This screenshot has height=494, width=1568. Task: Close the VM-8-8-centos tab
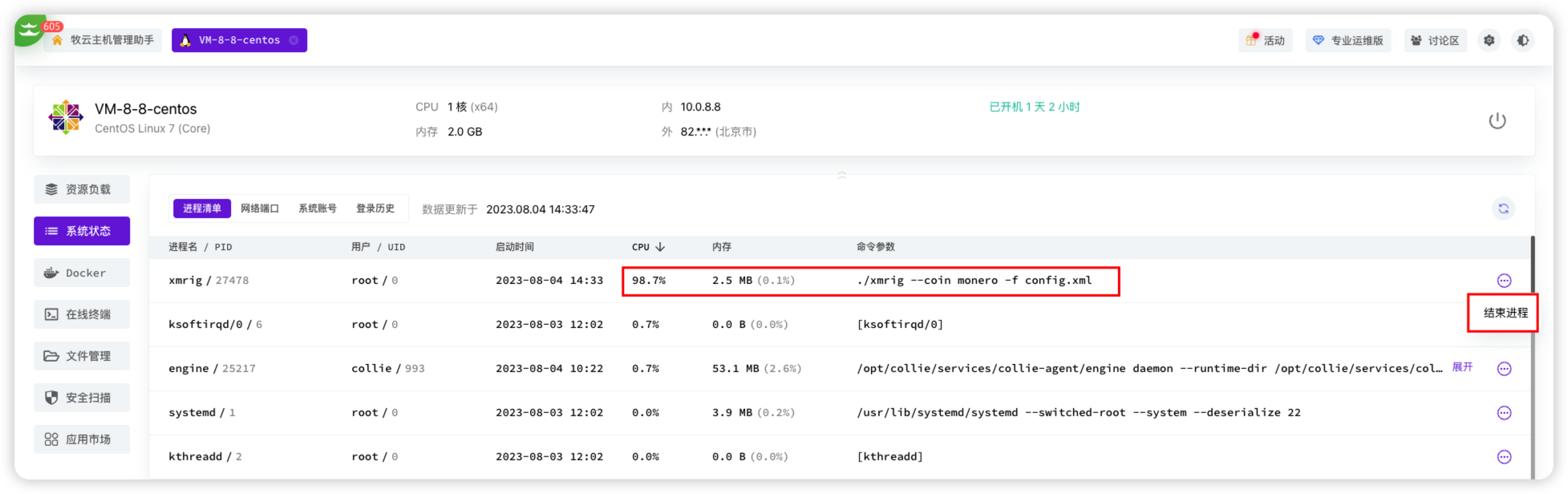(x=294, y=40)
